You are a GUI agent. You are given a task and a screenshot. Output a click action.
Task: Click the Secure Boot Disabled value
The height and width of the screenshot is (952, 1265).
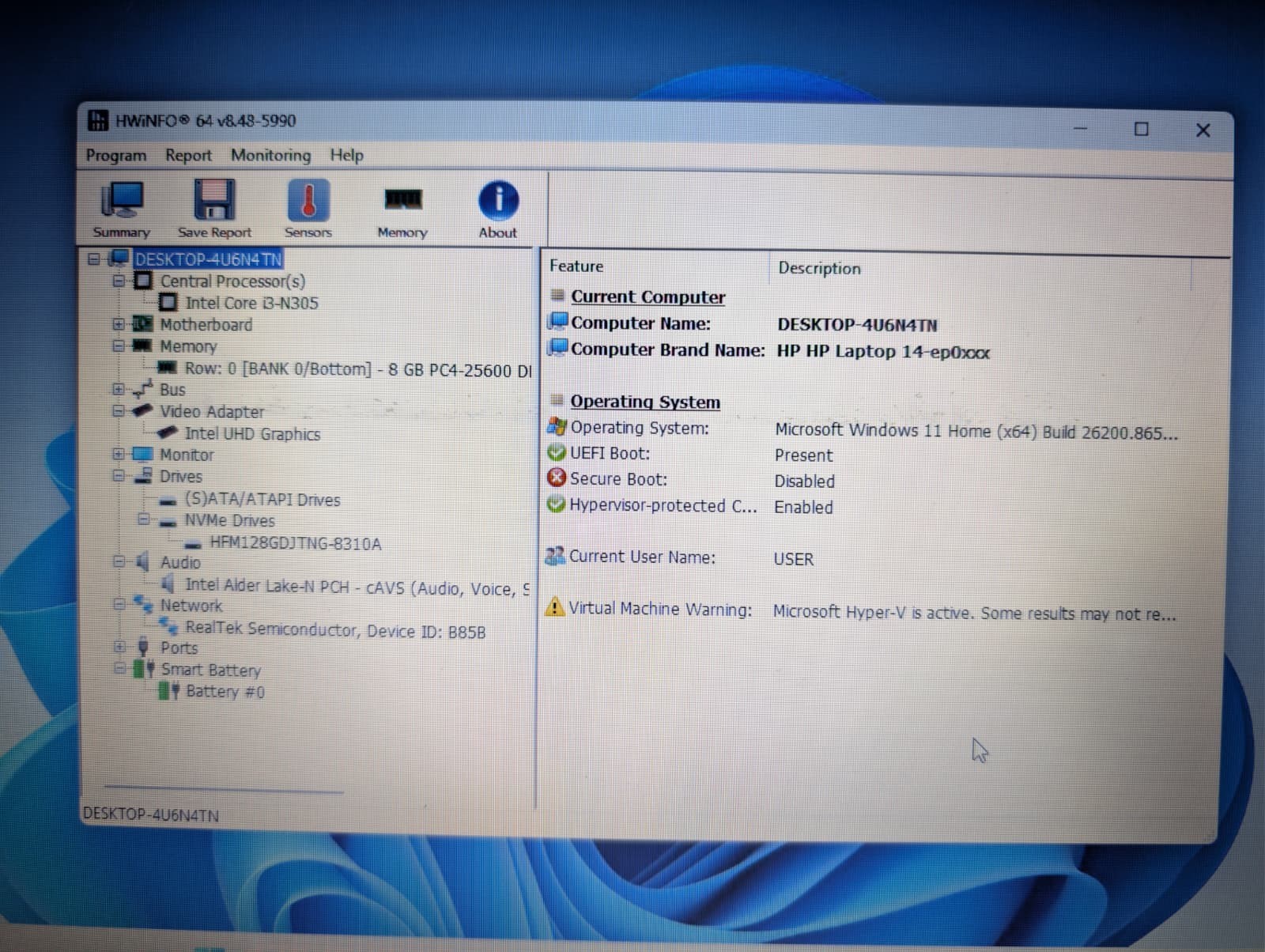tap(804, 481)
